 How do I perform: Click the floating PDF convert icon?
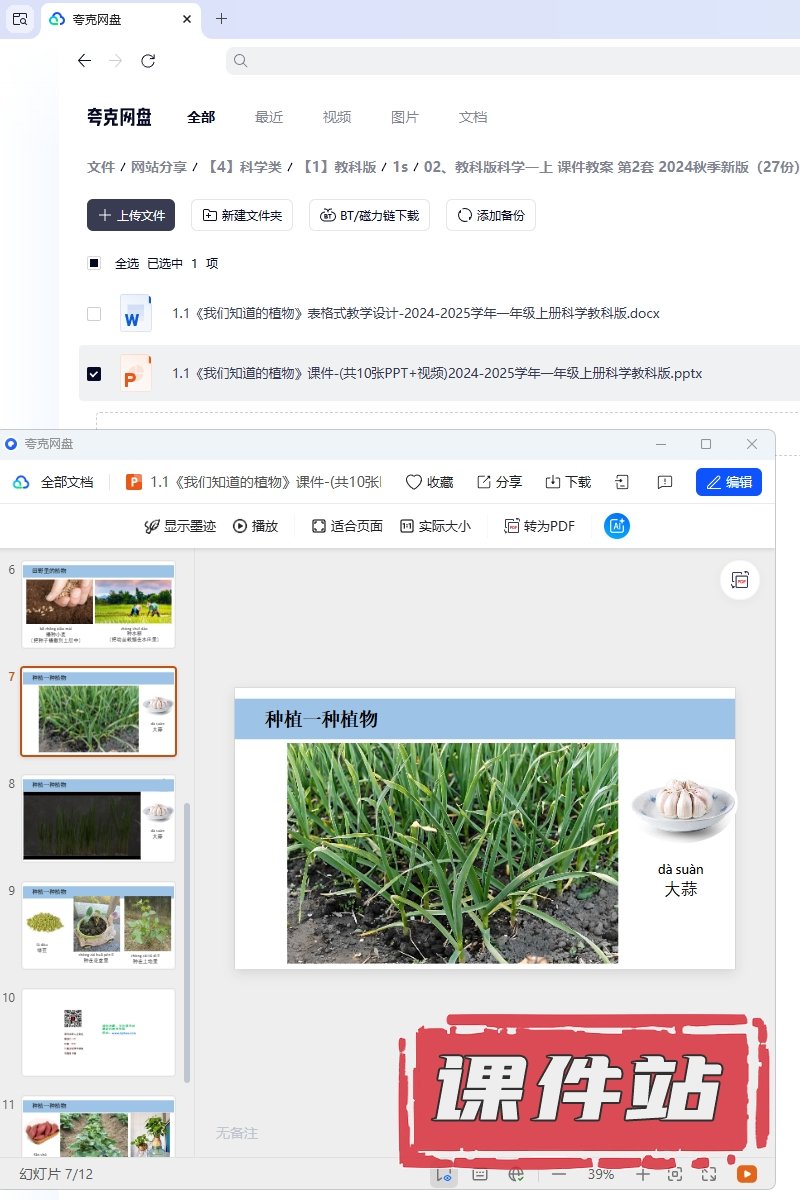[740, 581]
